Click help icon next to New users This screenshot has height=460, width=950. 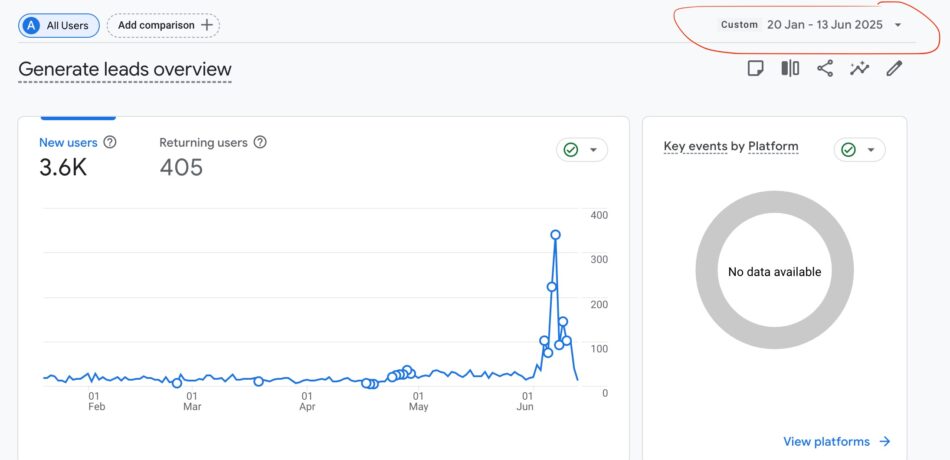point(110,143)
